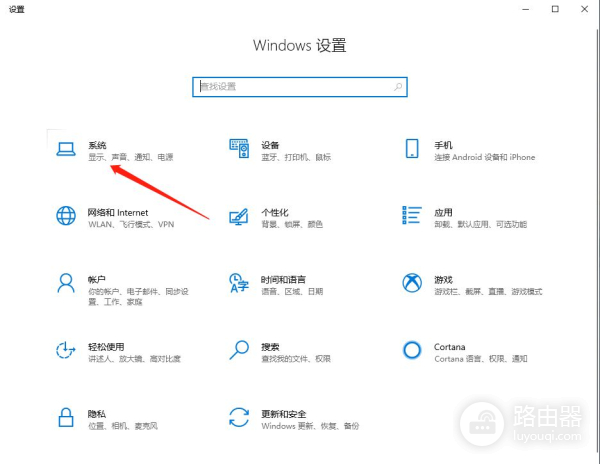600x464 pixels.
Task: Click the 搜索 category title
Action: coord(270,347)
